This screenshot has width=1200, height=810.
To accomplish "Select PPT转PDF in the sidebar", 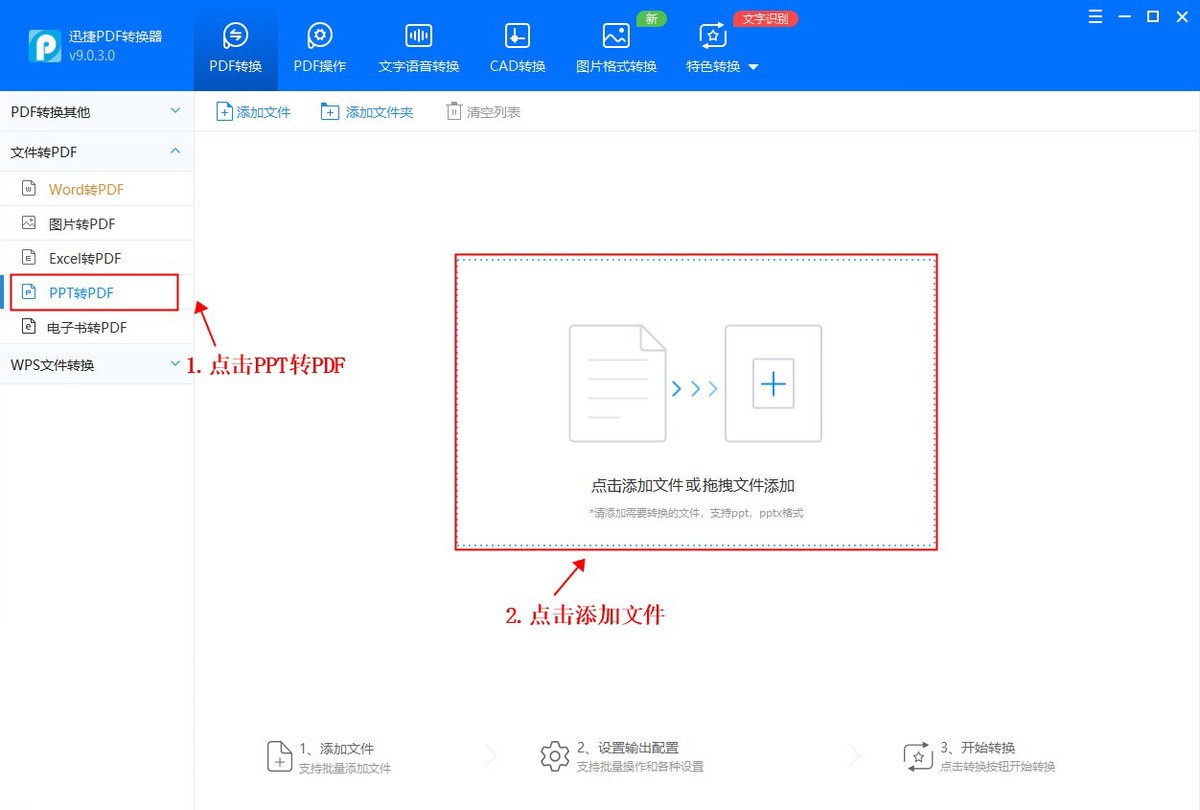I will tap(80, 292).
